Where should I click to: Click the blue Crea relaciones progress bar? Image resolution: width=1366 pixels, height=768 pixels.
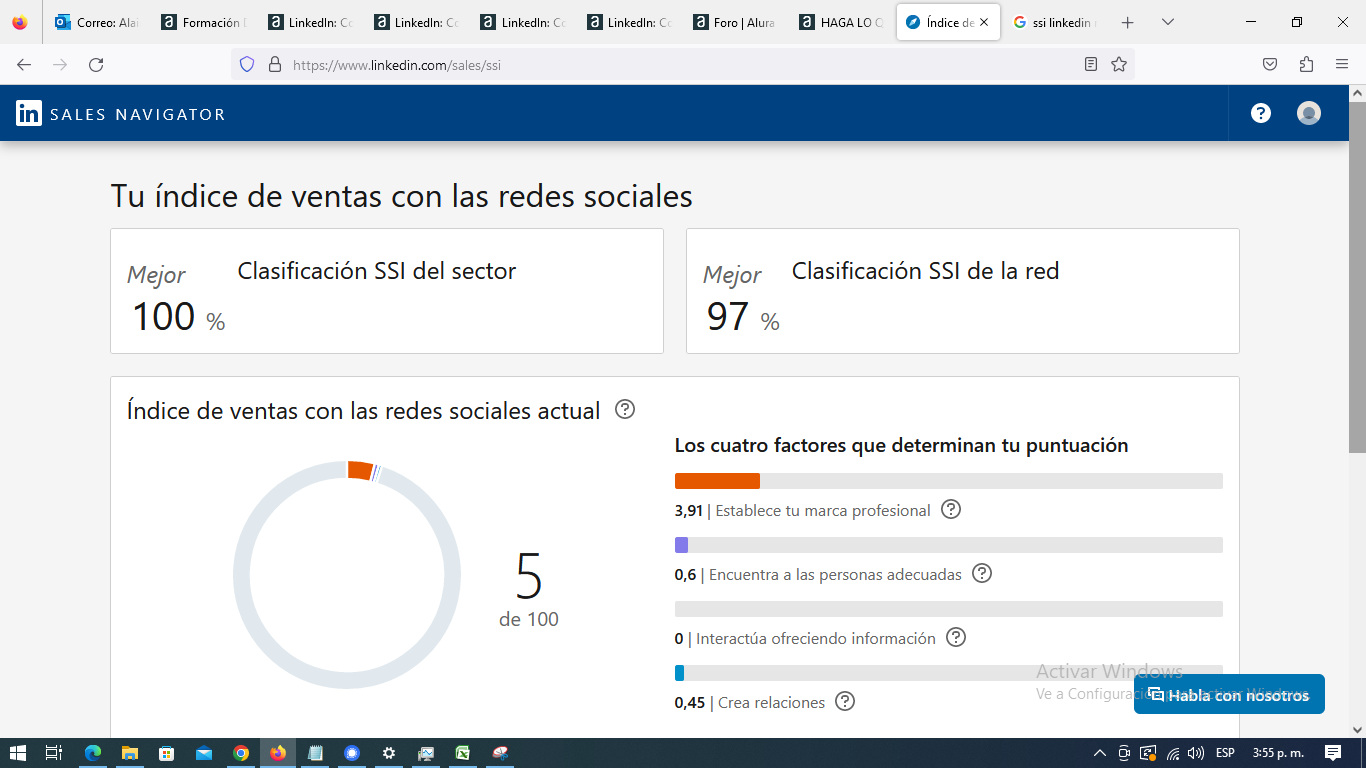pos(679,673)
